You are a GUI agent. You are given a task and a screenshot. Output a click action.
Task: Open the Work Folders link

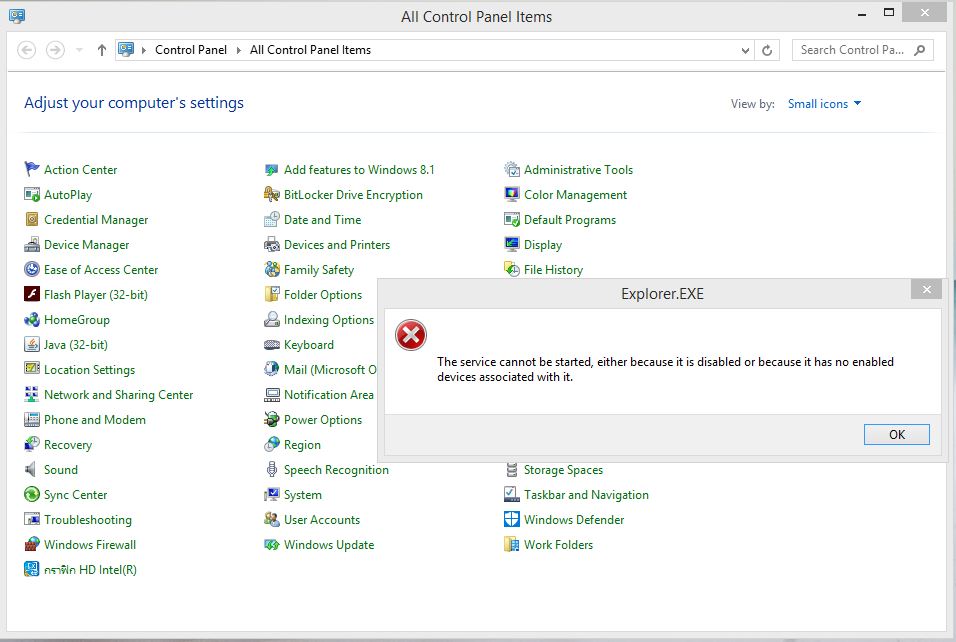[558, 544]
